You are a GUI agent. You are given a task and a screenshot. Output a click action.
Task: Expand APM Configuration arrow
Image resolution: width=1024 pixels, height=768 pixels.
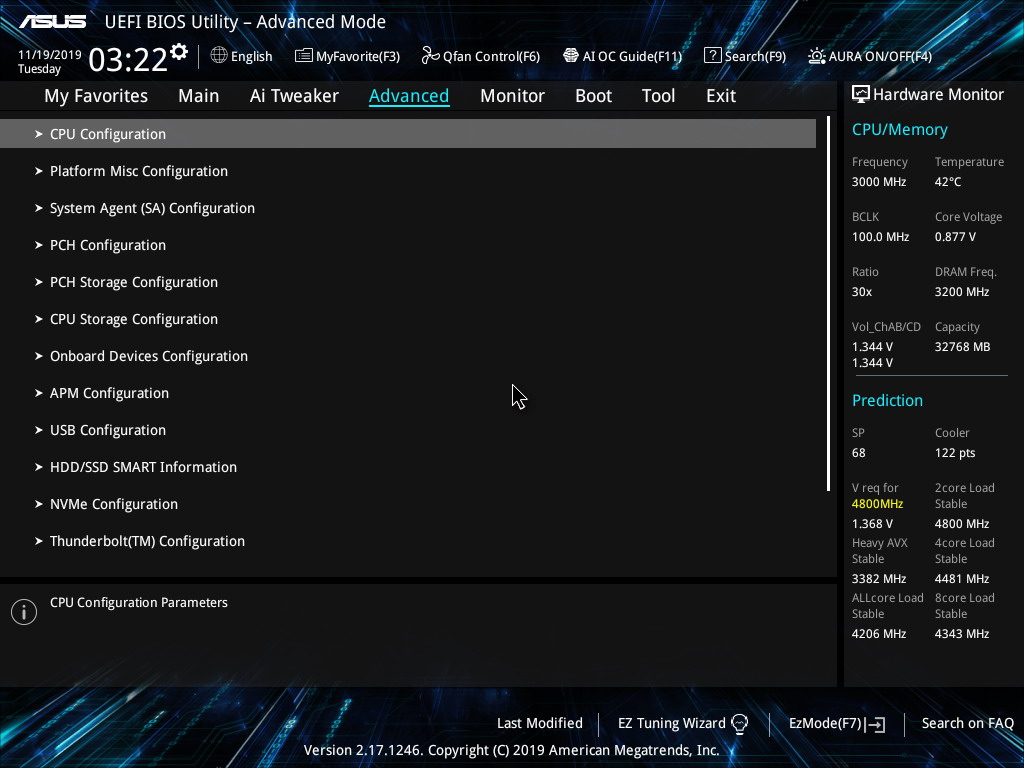click(39, 393)
